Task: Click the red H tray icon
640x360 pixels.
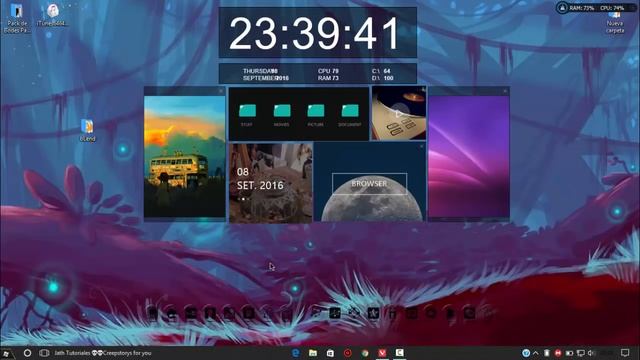Action: [x=558, y=353]
